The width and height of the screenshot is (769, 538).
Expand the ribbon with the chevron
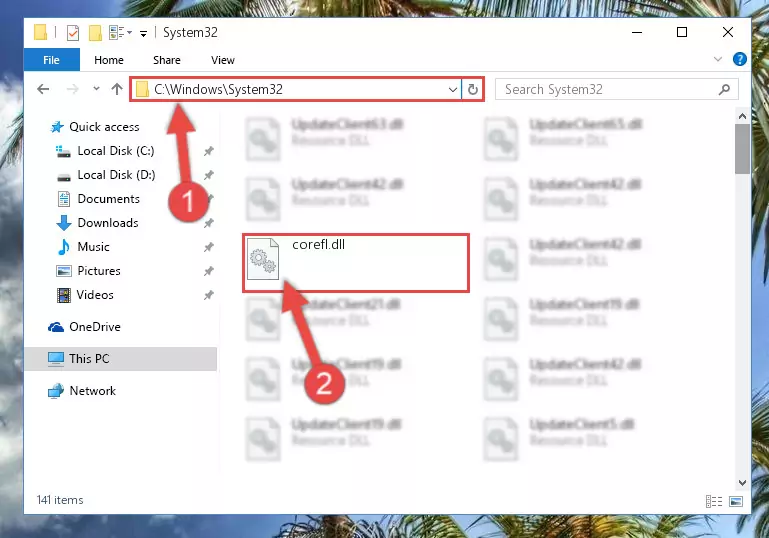click(718, 59)
